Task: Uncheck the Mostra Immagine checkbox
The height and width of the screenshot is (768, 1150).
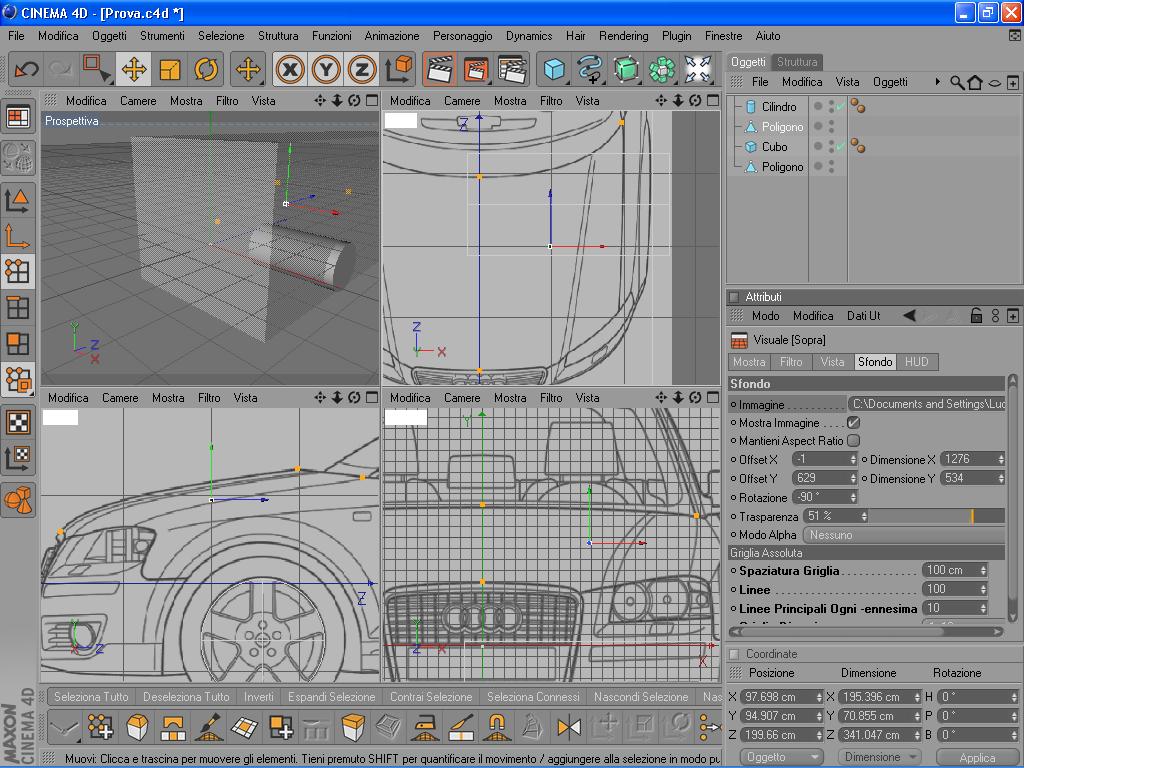Action: 853,423
